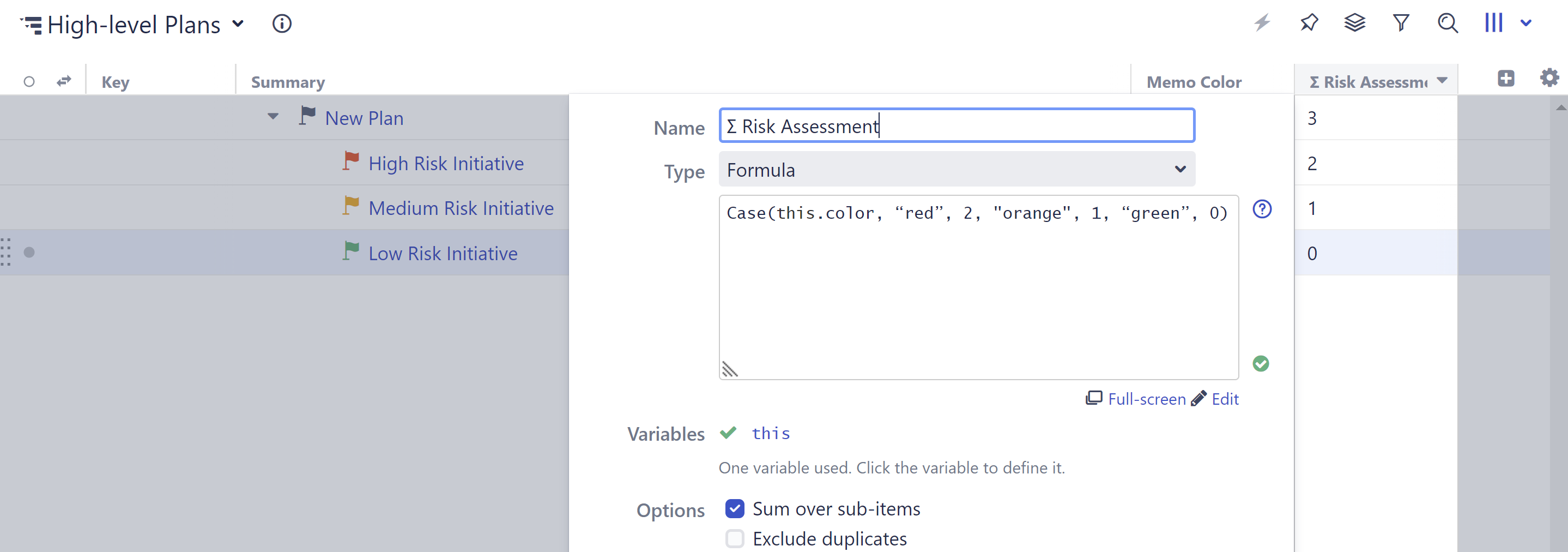Open Risk Assessment column header menu
Image resolution: width=1568 pixels, height=552 pixels.
pyautogui.click(x=1442, y=81)
